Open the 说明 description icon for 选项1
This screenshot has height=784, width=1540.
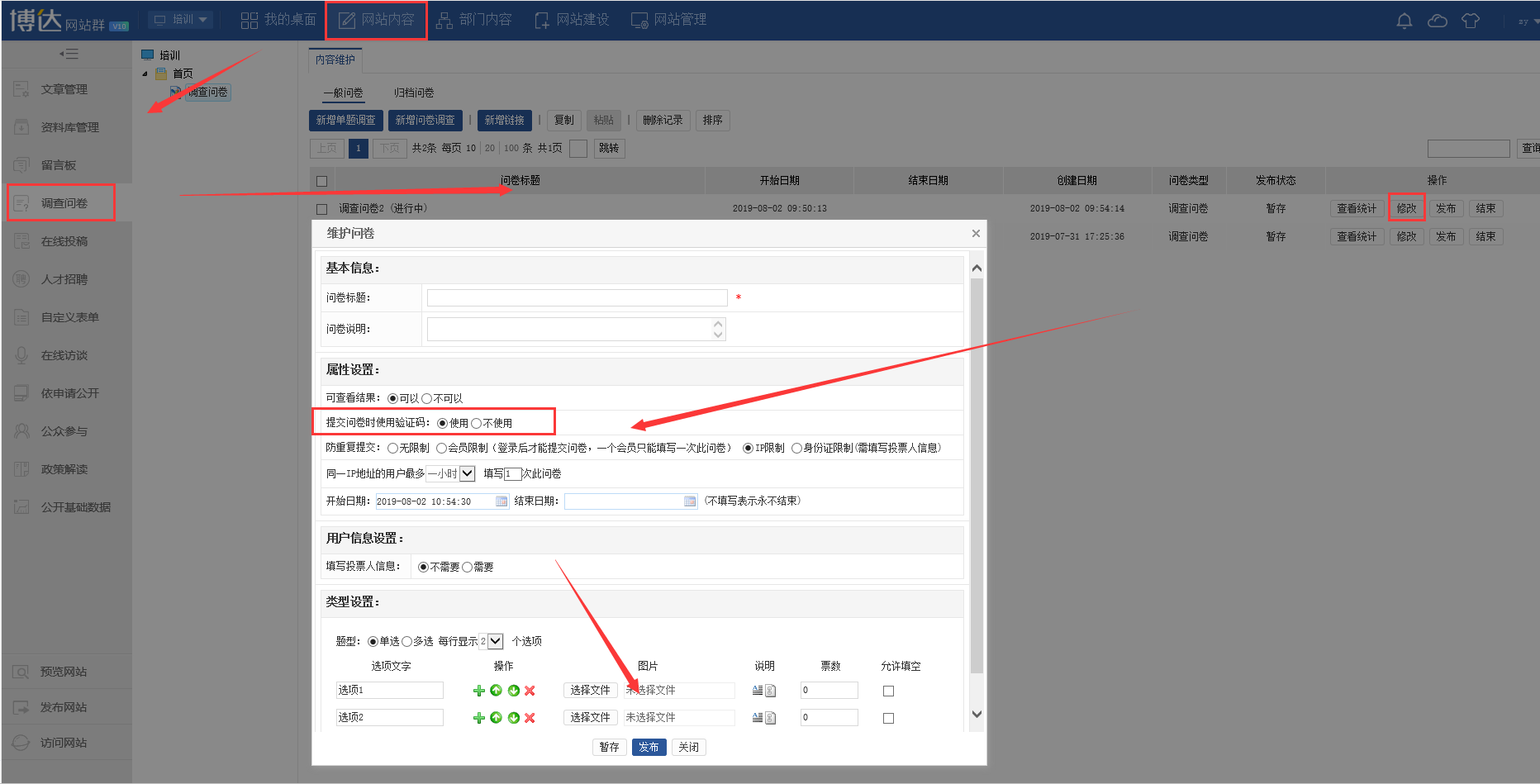click(763, 691)
